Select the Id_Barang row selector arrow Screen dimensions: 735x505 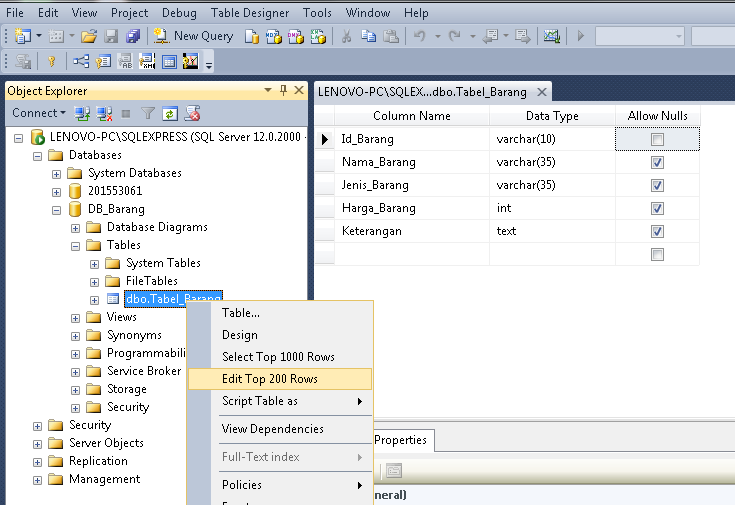click(x=324, y=139)
